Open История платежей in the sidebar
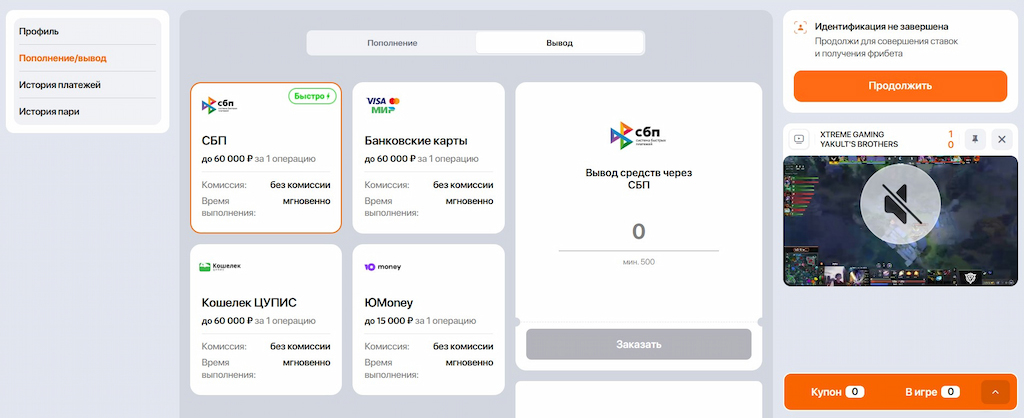Image resolution: width=1024 pixels, height=418 pixels. point(86,85)
